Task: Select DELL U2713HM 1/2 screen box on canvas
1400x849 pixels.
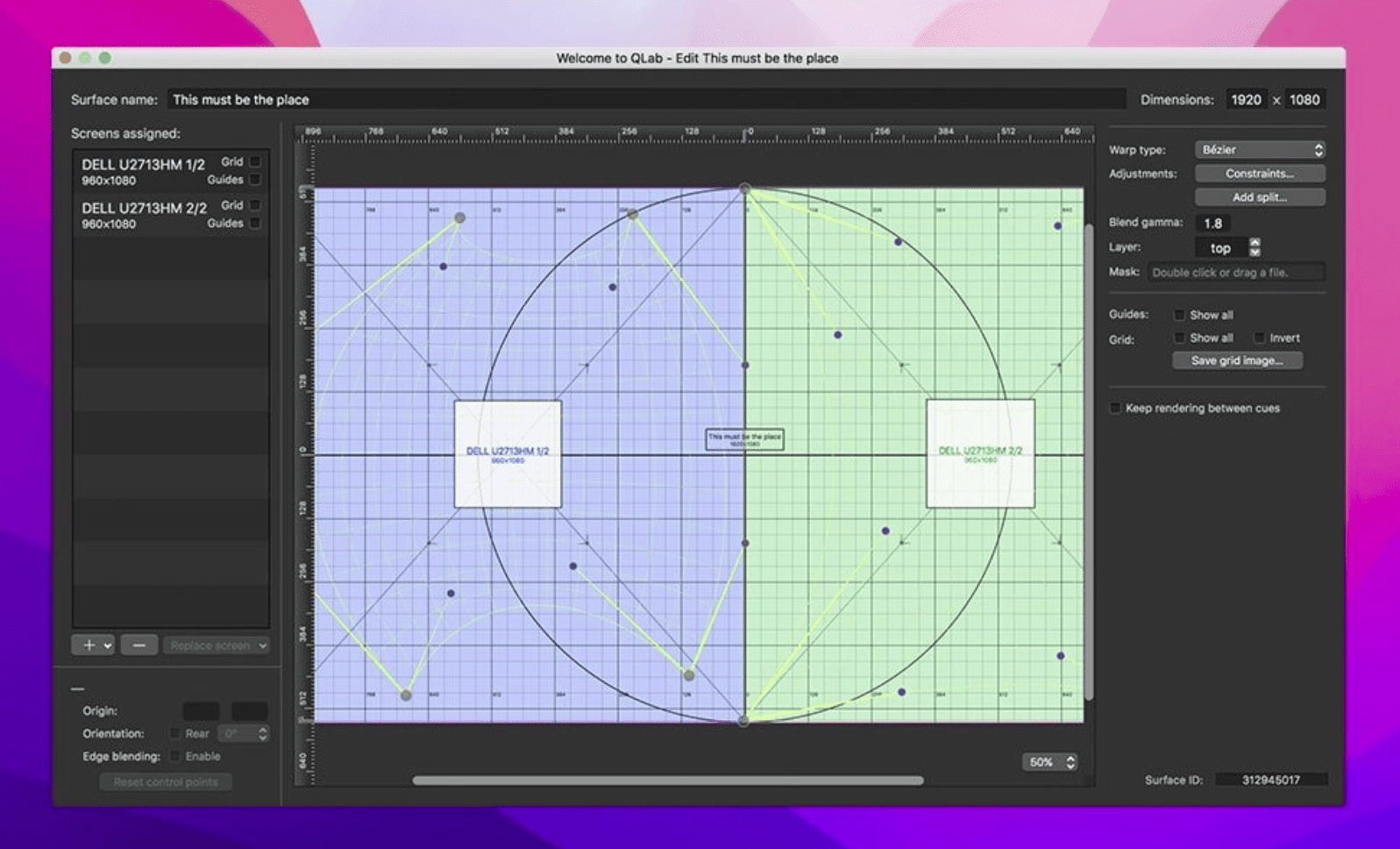Action: point(508,454)
